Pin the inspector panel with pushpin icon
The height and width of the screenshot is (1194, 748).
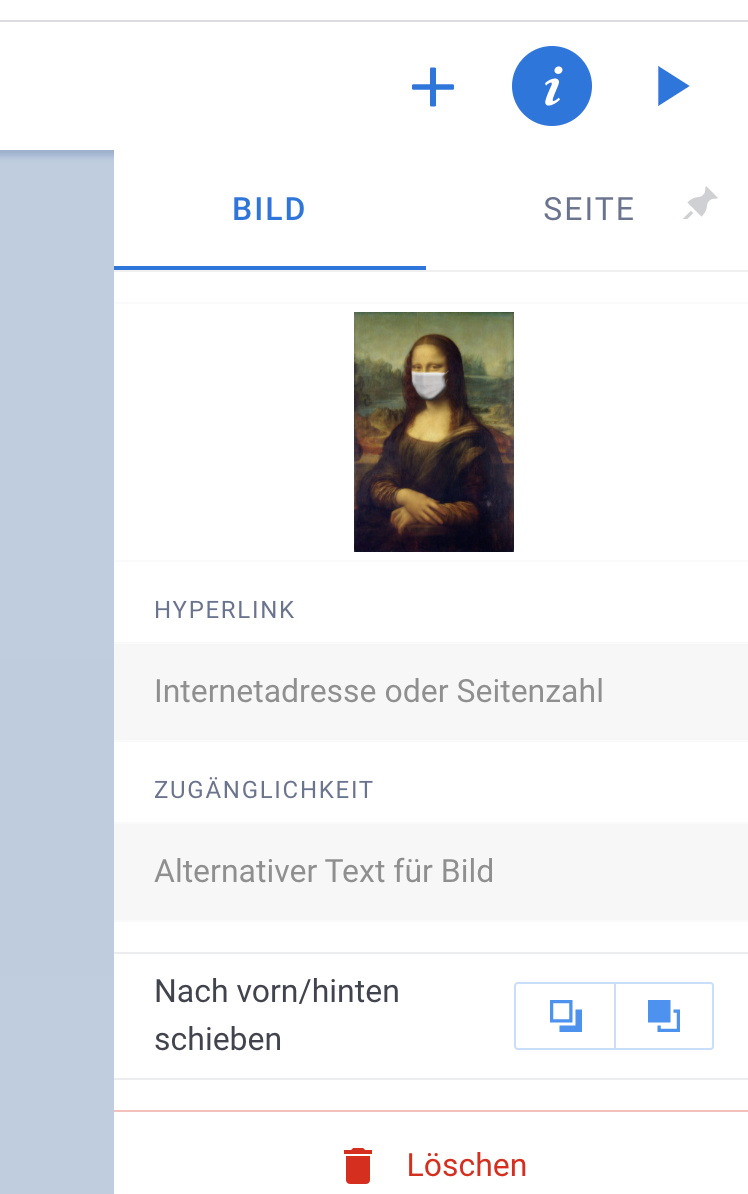click(700, 203)
